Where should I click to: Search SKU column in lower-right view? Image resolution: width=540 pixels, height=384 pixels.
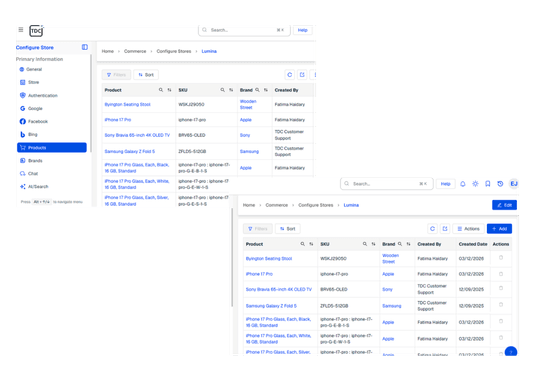click(365, 244)
